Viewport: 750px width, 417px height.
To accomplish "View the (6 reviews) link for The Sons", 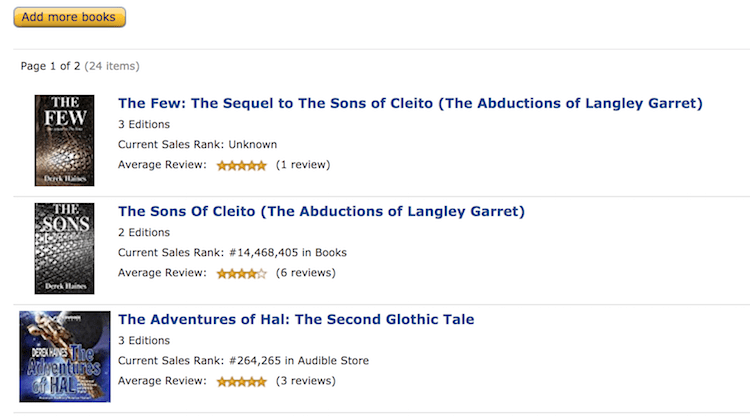I will [x=306, y=273].
